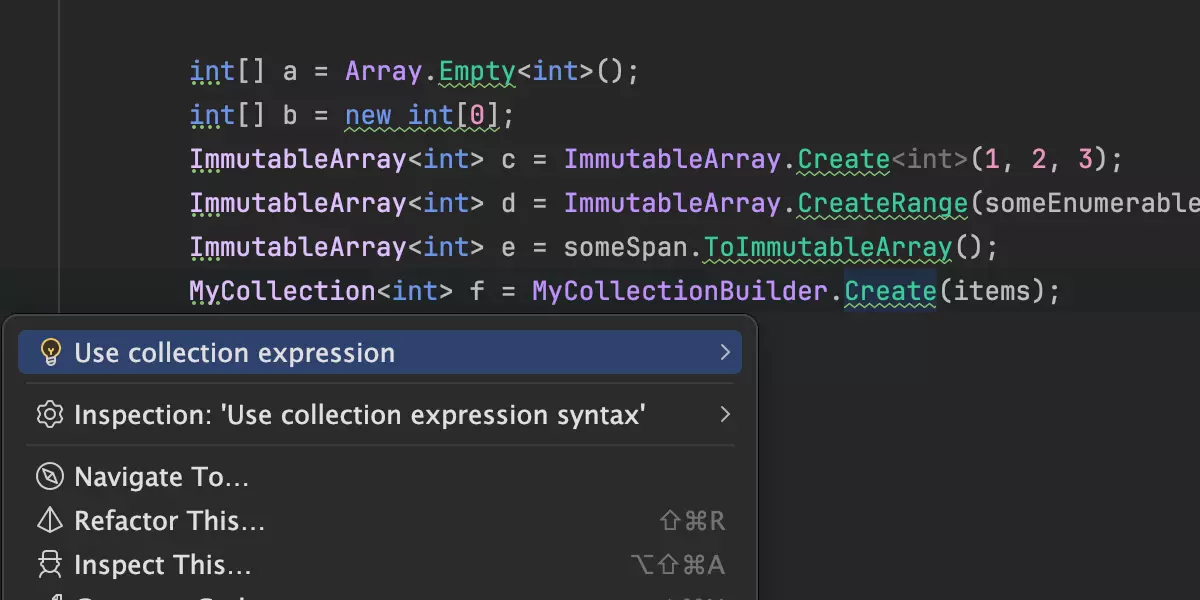Click the detective icon for Inspect This

(49, 565)
